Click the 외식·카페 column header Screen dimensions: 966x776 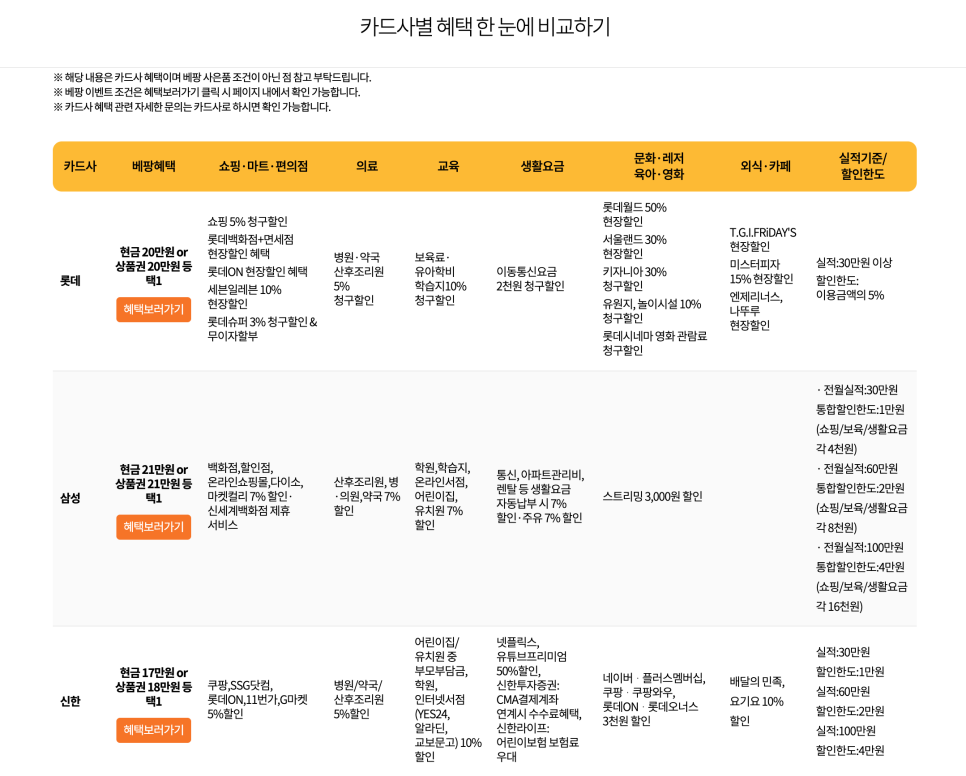pyautogui.click(x=765, y=166)
